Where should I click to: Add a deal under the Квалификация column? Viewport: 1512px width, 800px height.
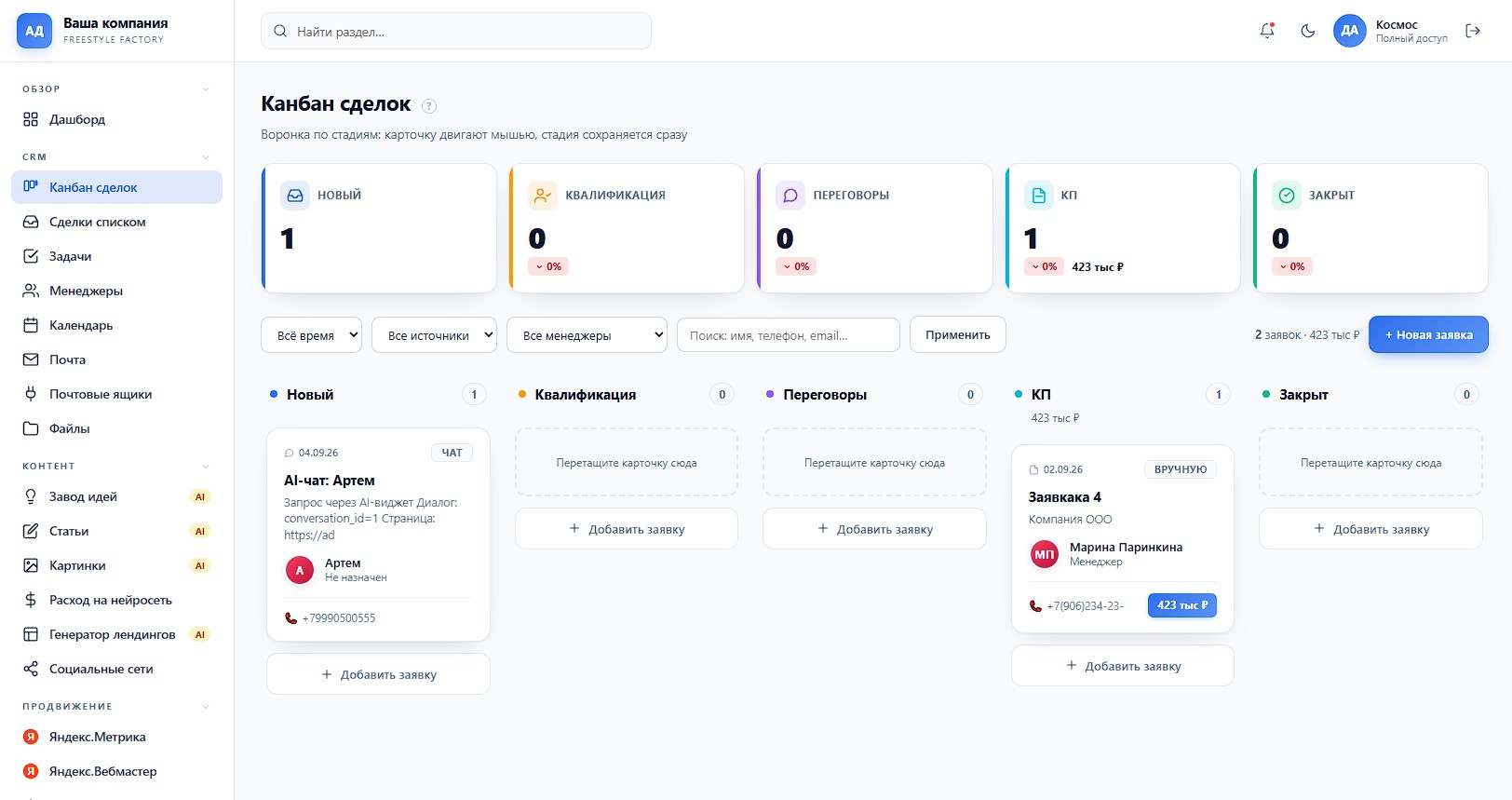pos(627,529)
